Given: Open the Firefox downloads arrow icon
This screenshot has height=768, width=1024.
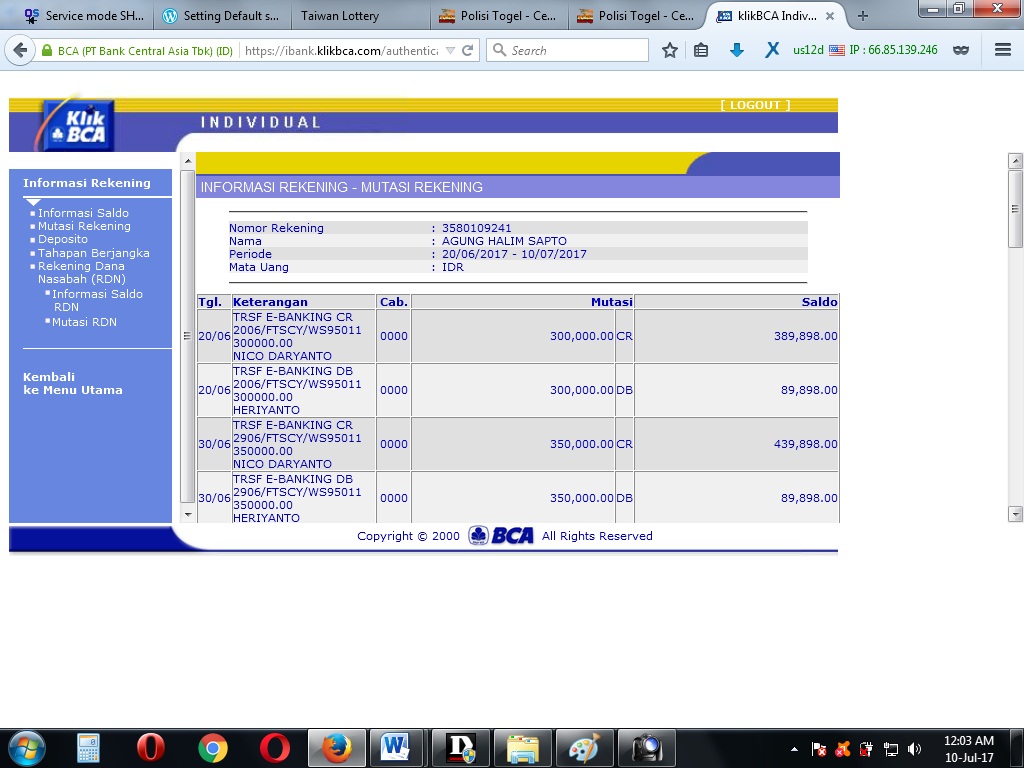Looking at the screenshot, I should point(737,50).
